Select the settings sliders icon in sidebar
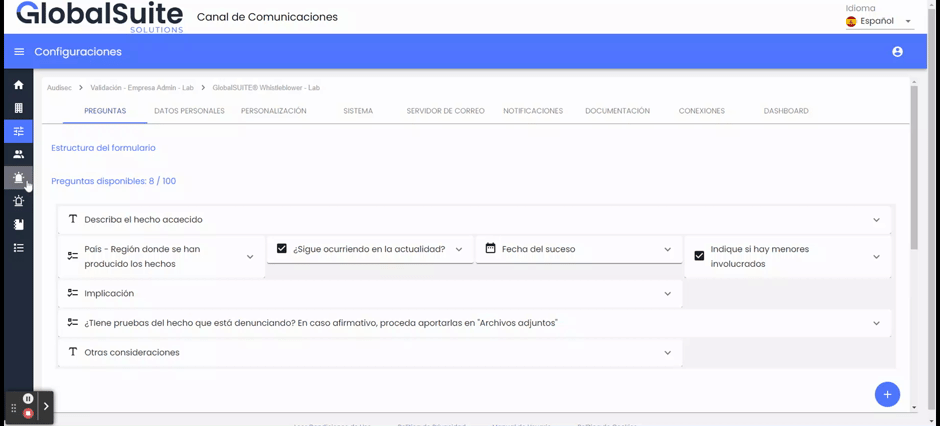940x426 pixels. coord(18,131)
